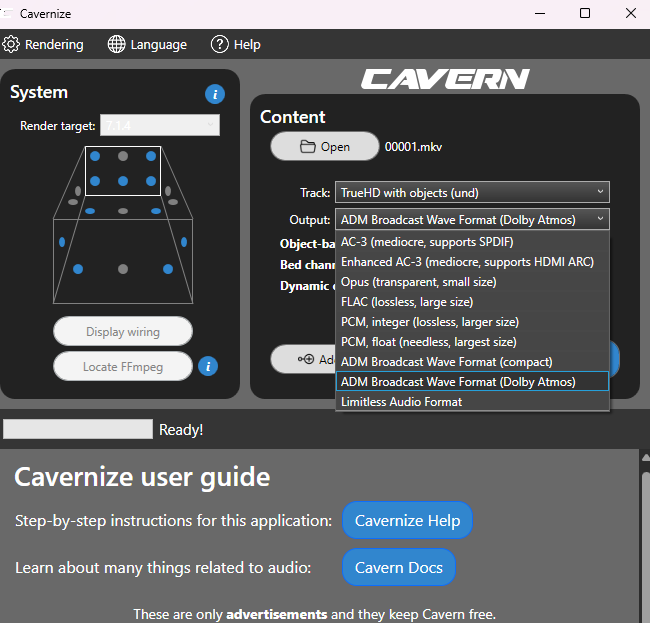Screen dimensions: 650x623
Task: Choose Opus (transparent, small size) output
Action: 472,282
